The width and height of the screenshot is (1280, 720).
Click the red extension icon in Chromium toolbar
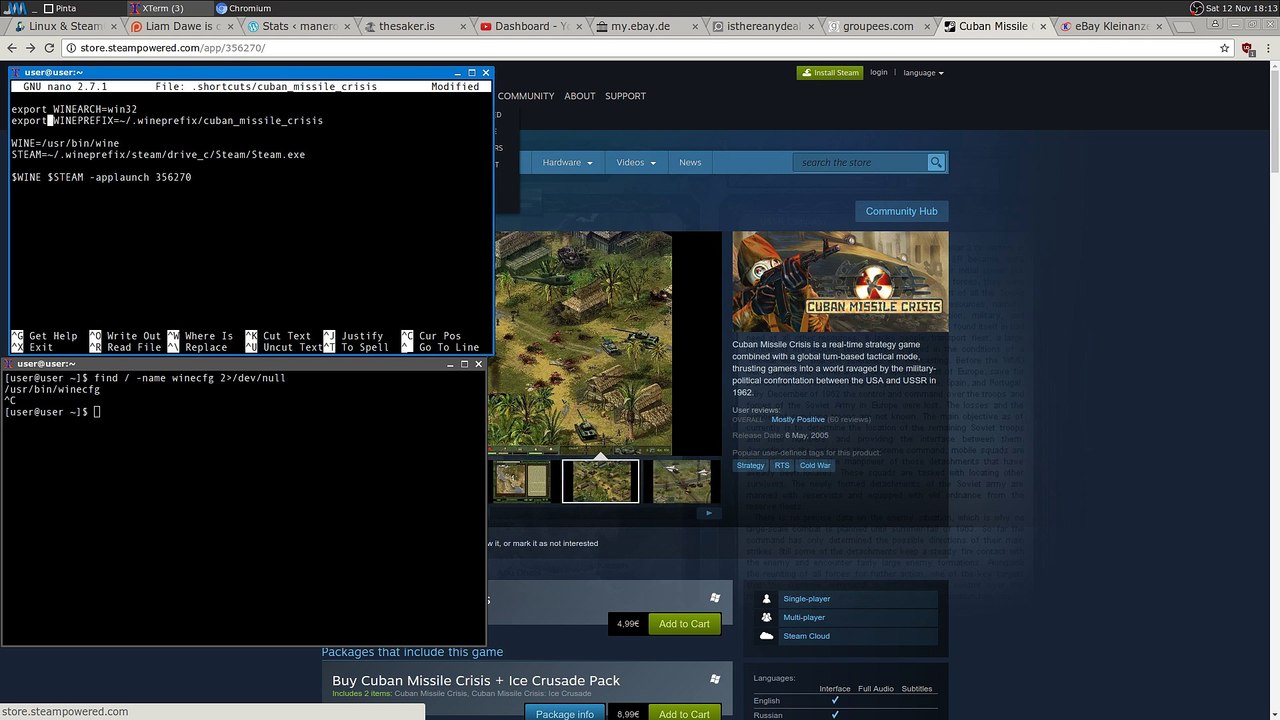pos(1248,48)
